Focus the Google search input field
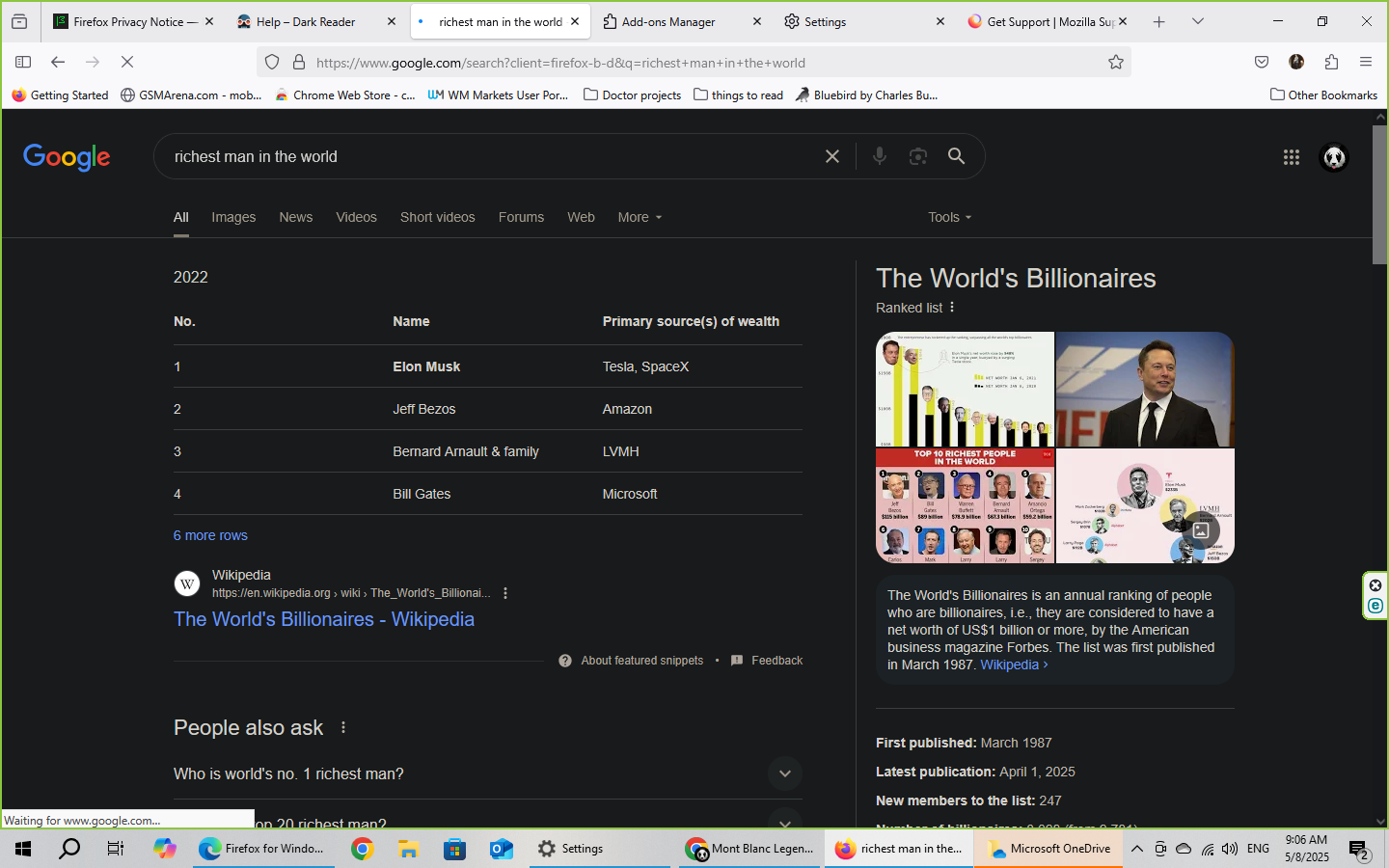1389x868 pixels. [492, 156]
